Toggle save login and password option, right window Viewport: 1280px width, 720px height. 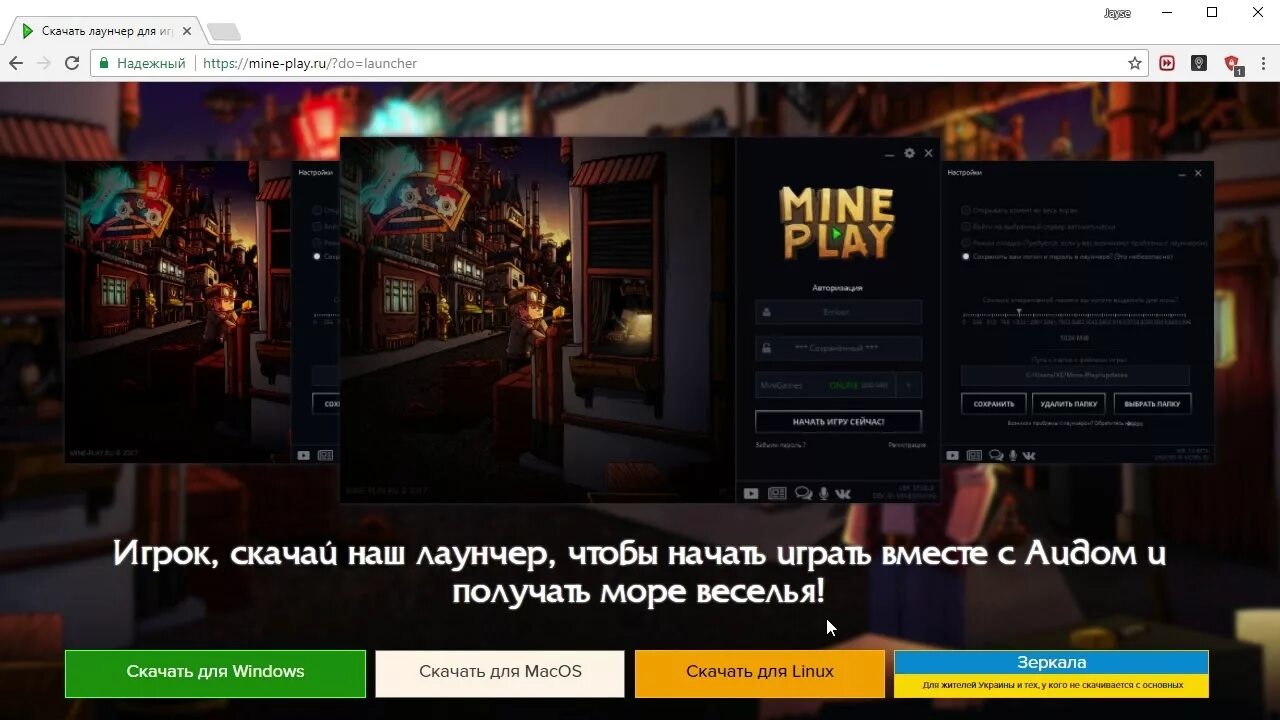point(966,257)
